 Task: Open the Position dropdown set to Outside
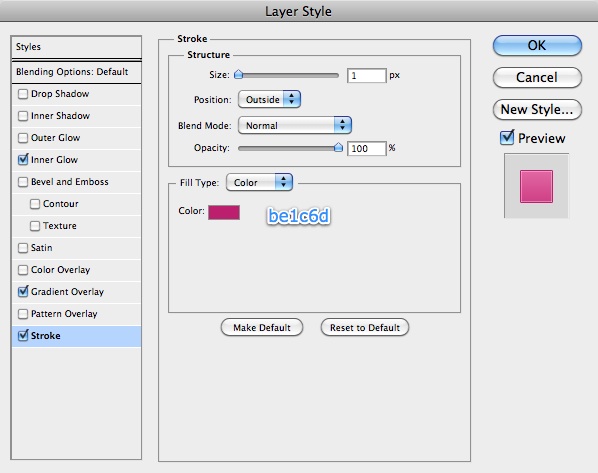click(x=269, y=100)
